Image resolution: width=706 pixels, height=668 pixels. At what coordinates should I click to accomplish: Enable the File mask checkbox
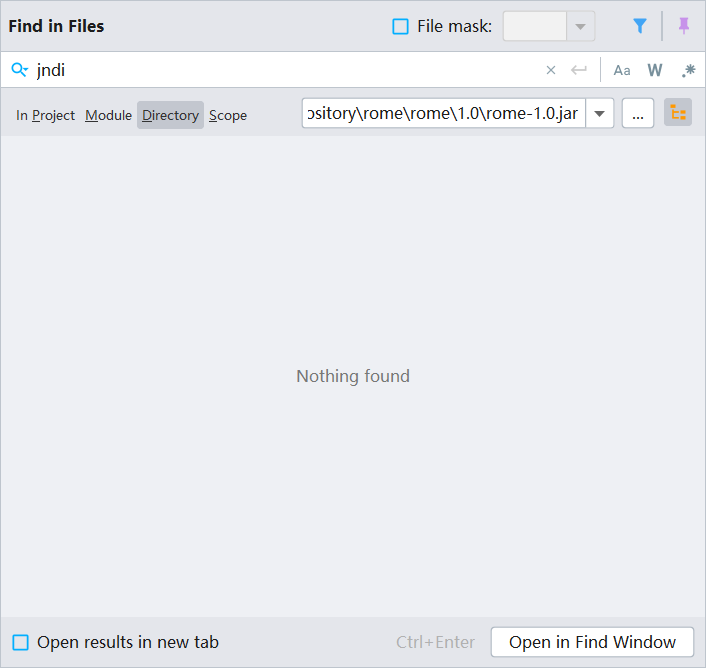click(401, 27)
